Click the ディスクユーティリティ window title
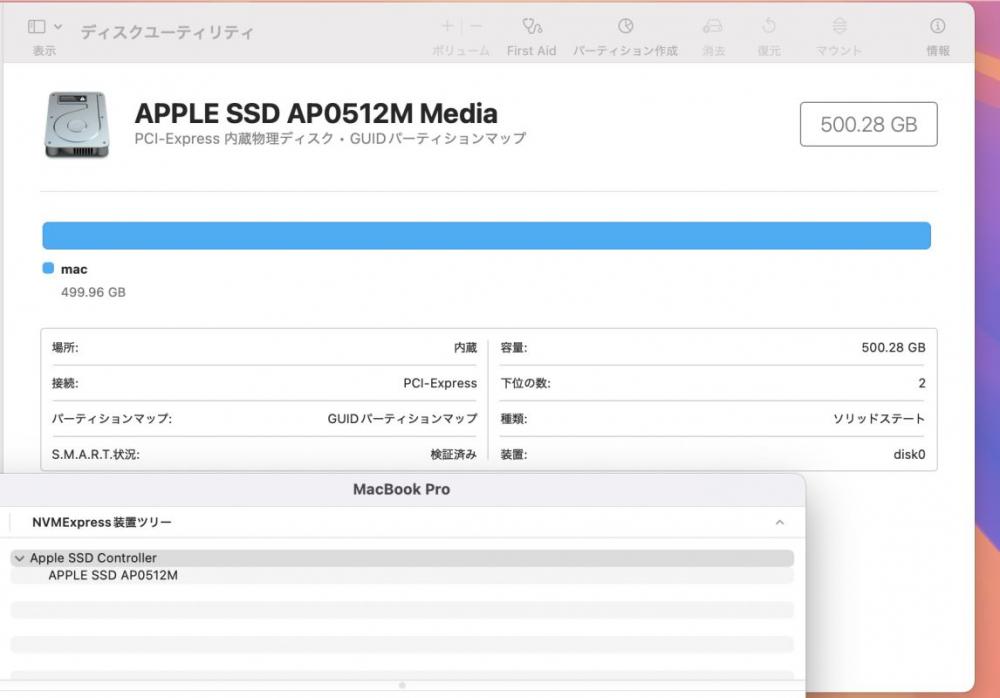This screenshot has width=1000, height=698. (x=167, y=32)
